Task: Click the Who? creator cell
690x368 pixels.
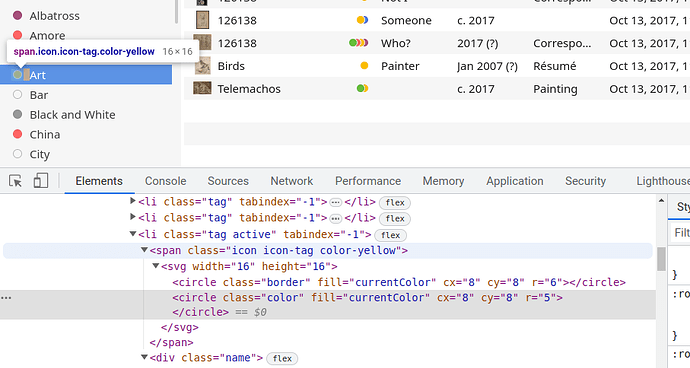Action: (x=396, y=43)
